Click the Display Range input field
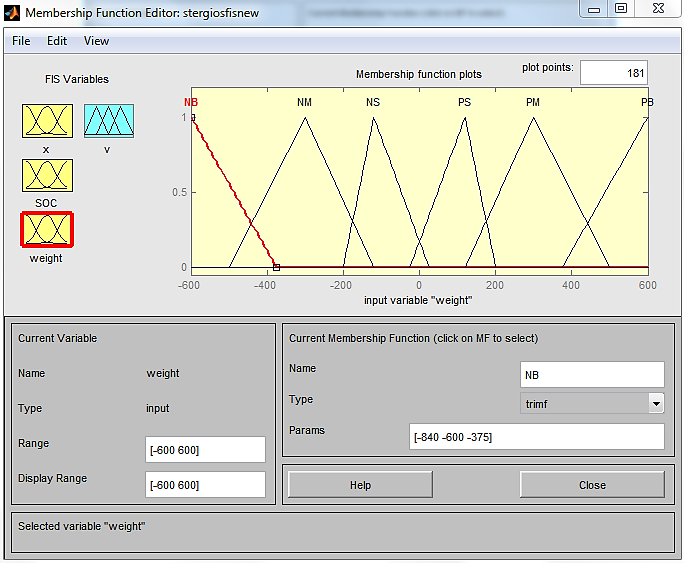 (205, 485)
